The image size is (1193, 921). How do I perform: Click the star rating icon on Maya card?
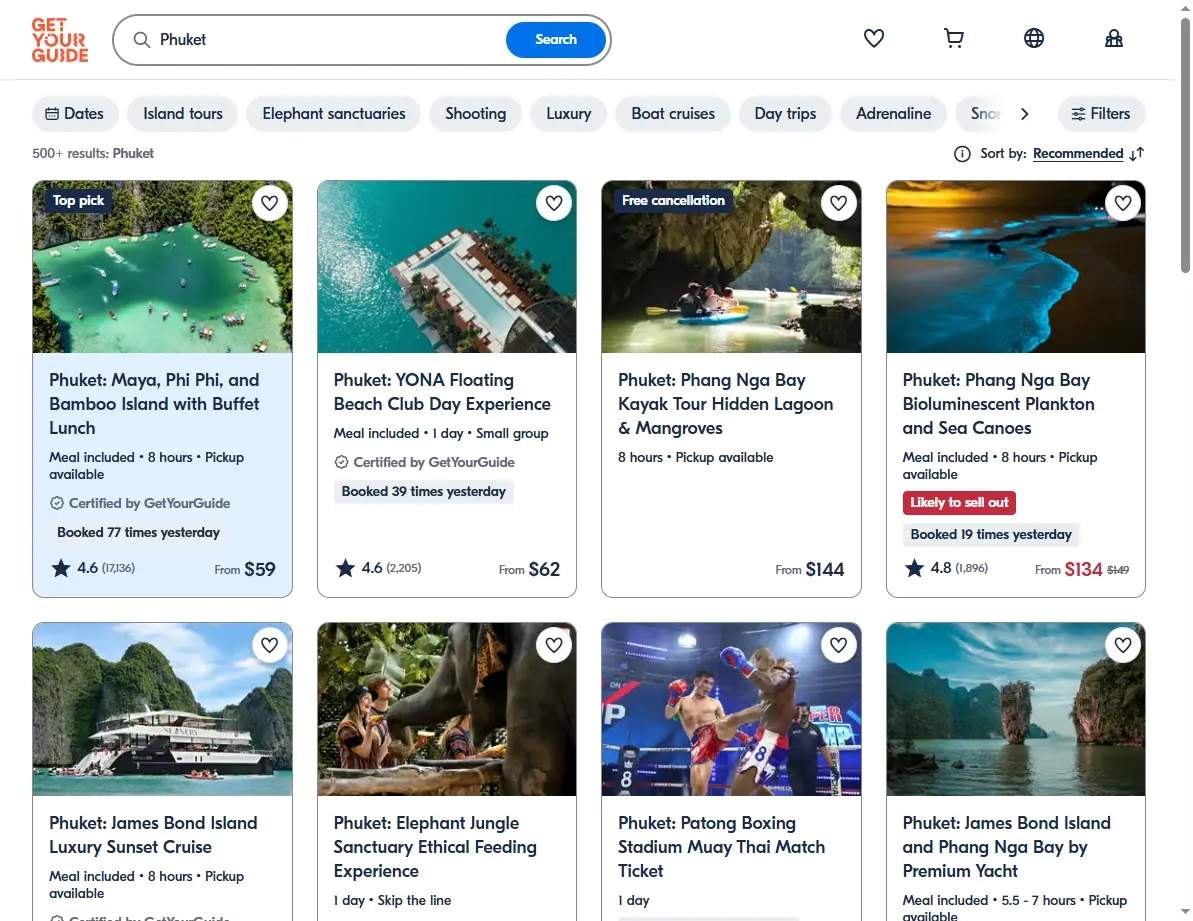pos(61,567)
